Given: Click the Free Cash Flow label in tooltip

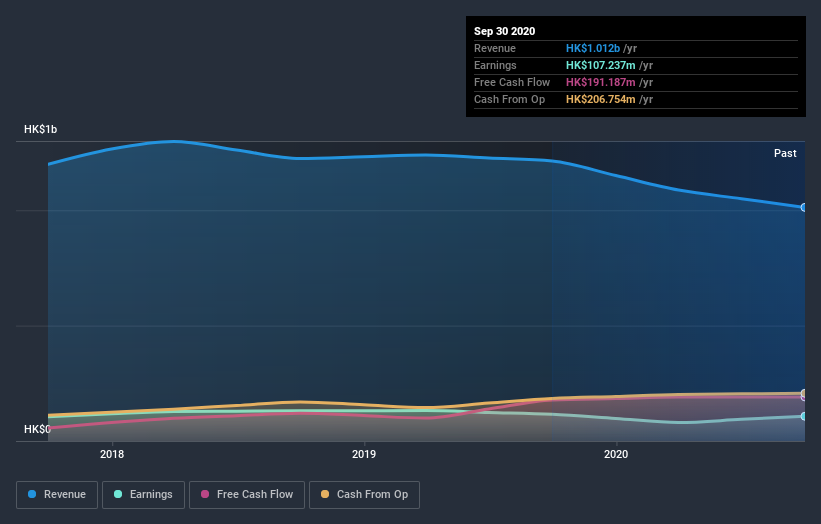Looking at the screenshot, I should 512,82.
